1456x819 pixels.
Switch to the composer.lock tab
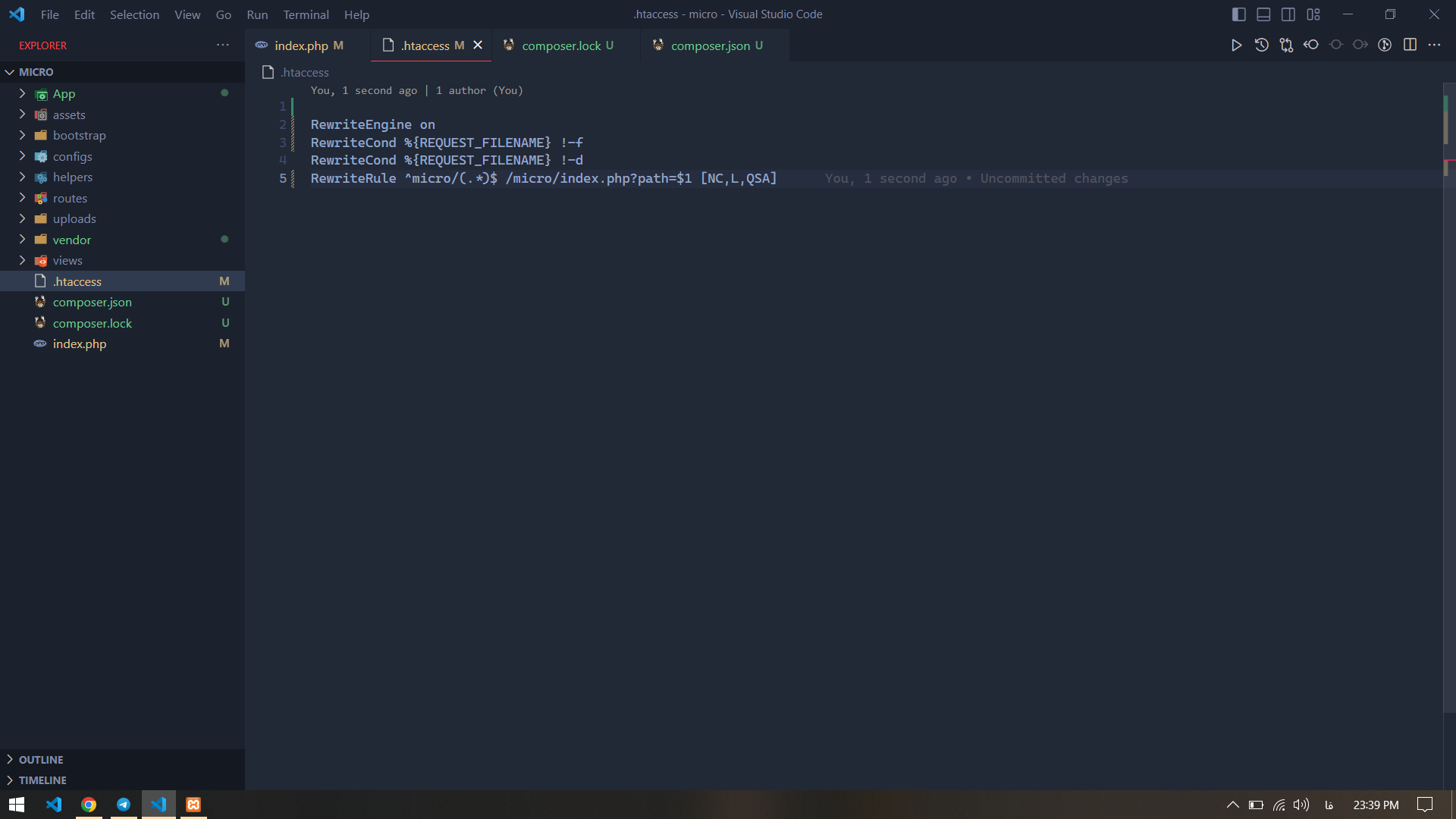coord(566,45)
